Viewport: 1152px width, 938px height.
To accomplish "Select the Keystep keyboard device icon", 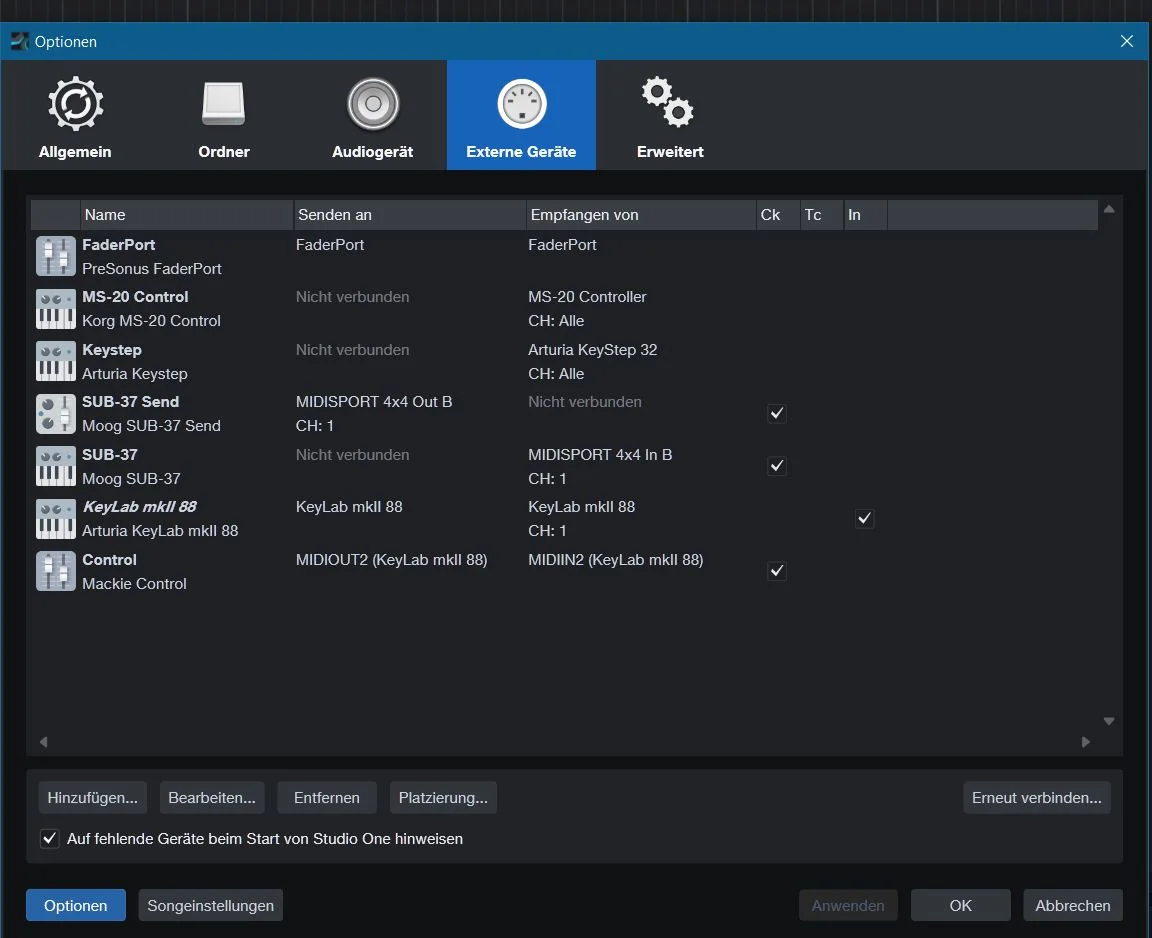I will 56,361.
